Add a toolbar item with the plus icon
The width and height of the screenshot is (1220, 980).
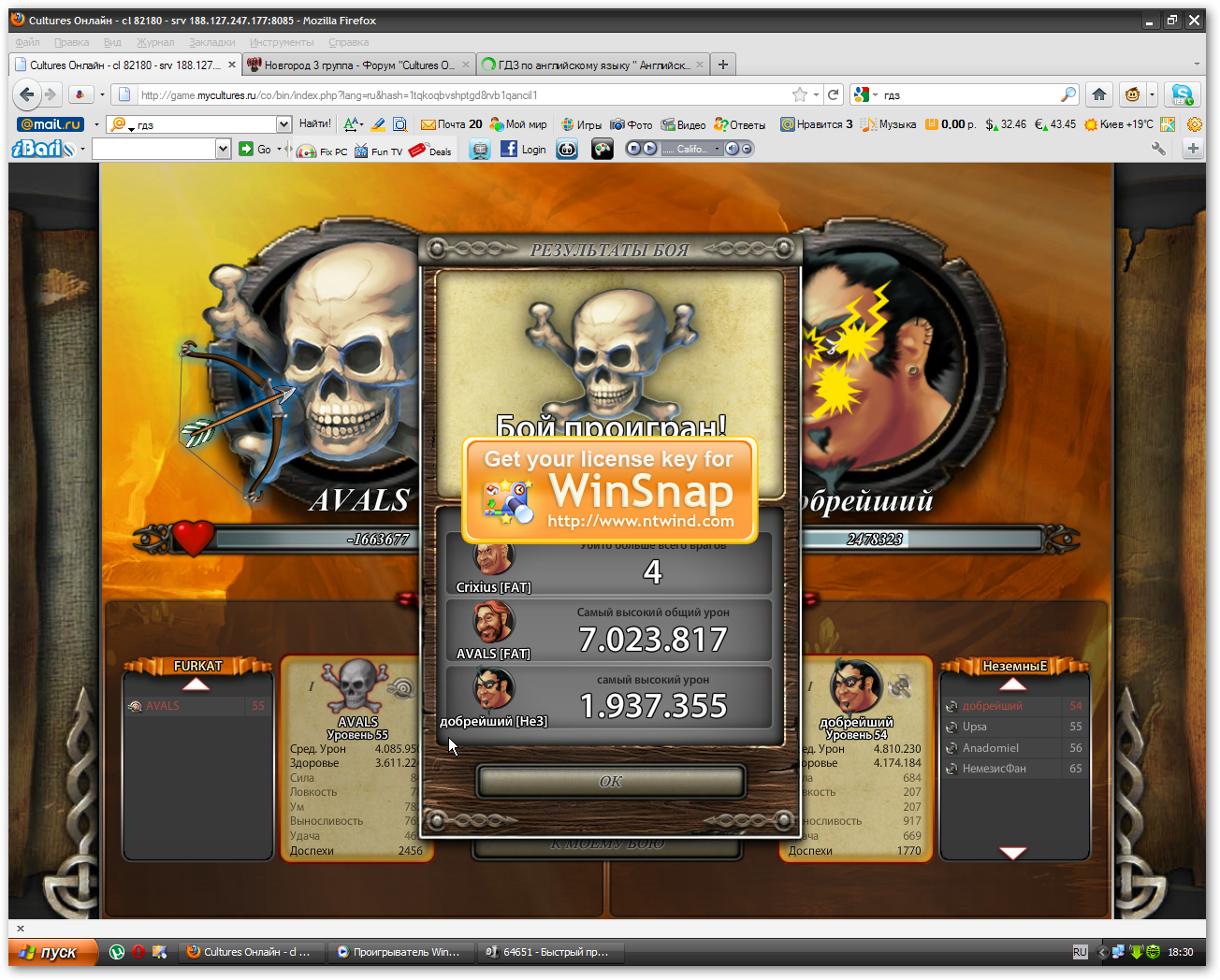[1193, 149]
